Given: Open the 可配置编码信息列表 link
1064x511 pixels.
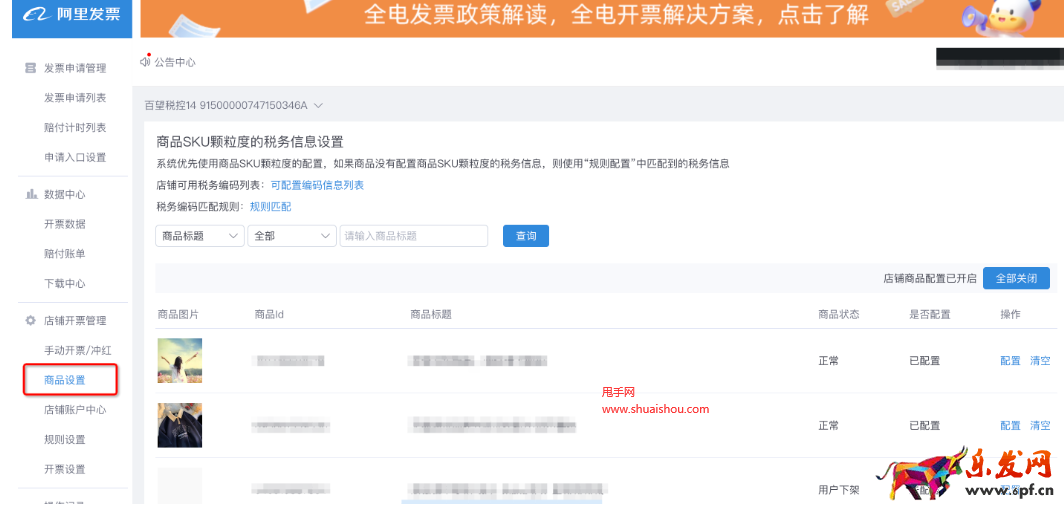Looking at the screenshot, I should click(317, 185).
